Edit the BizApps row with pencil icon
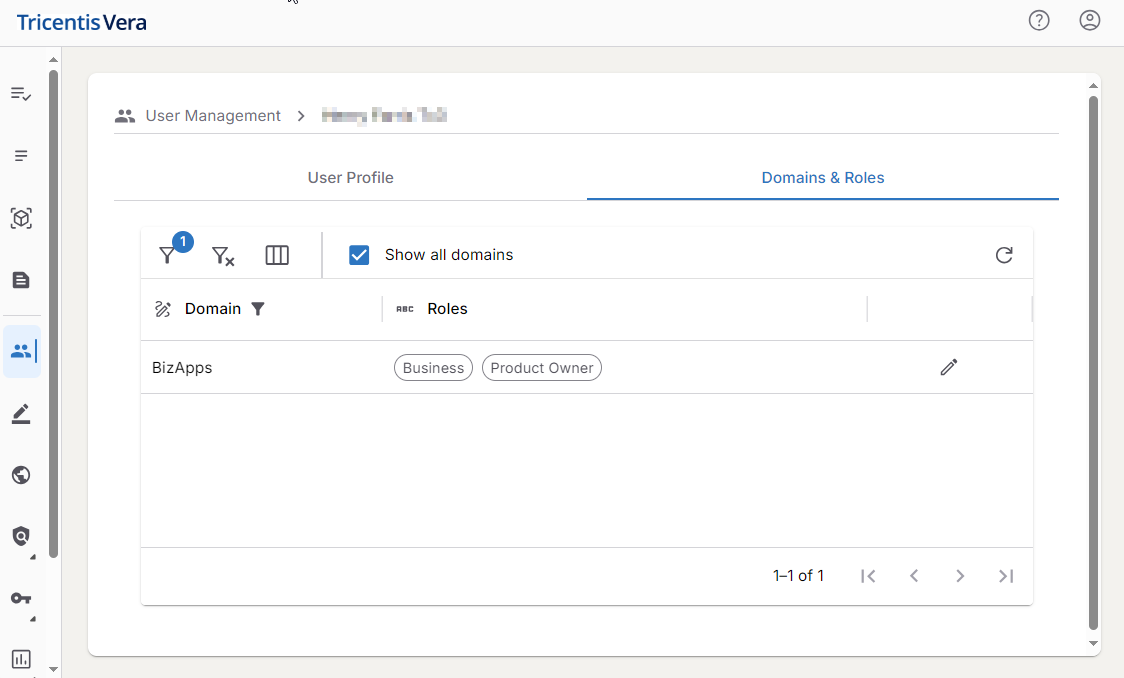1124x678 pixels. point(949,367)
